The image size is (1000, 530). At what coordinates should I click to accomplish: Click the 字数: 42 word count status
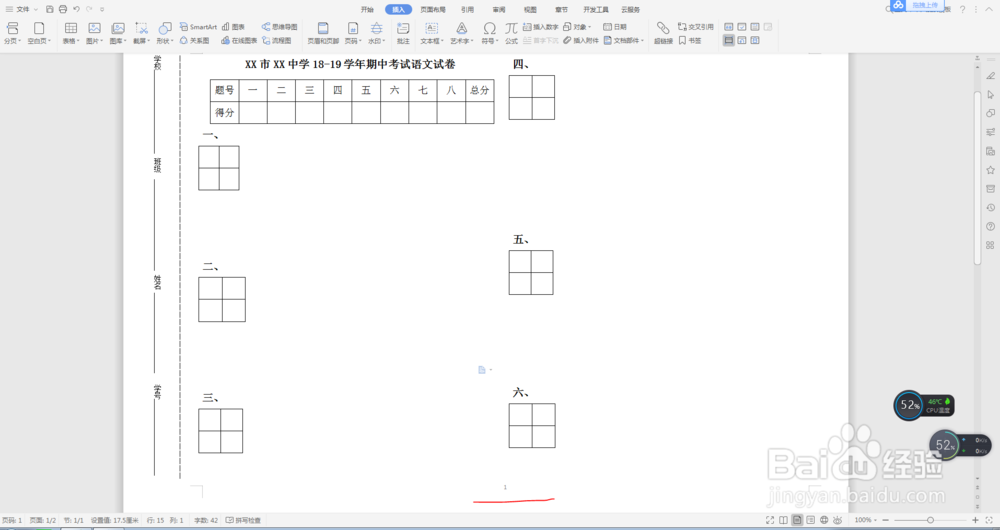pos(206,520)
